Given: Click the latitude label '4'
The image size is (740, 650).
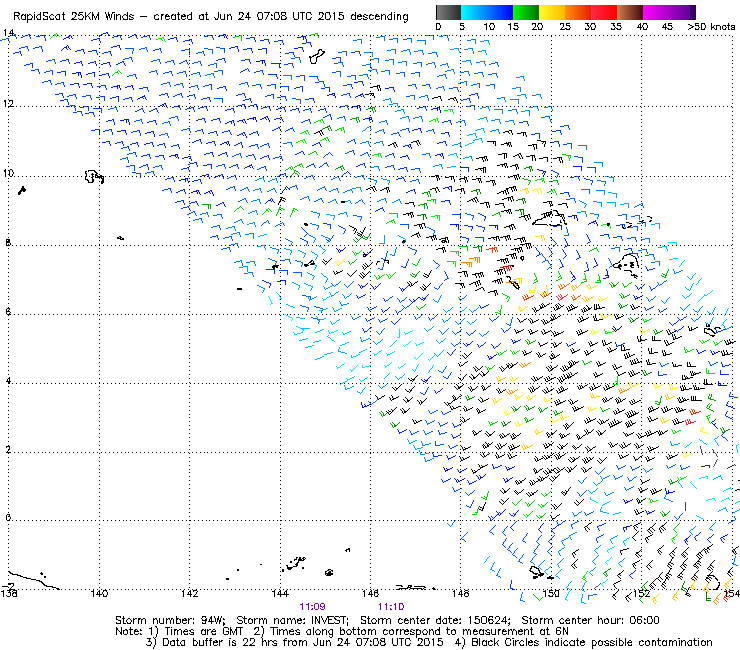Looking at the screenshot, I should 8,380.
